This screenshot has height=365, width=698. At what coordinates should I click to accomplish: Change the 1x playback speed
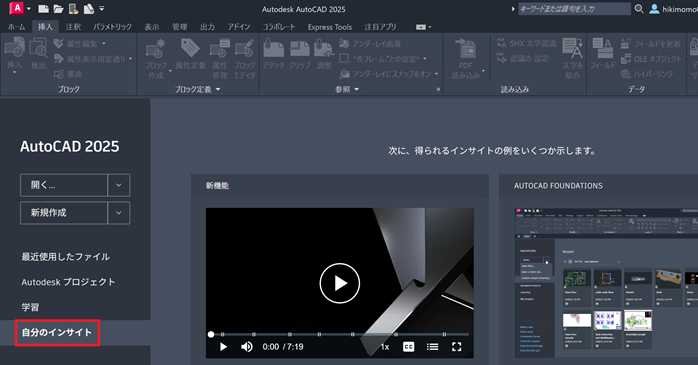pos(385,347)
